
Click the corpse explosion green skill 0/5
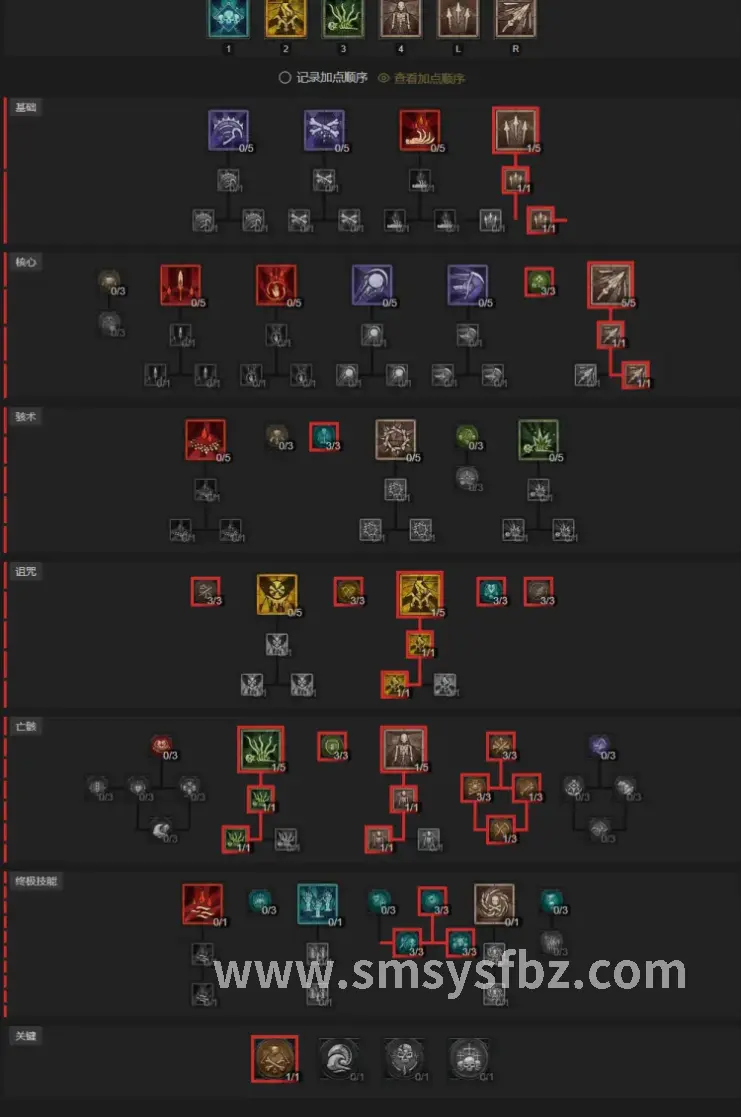tap(539, 440)
